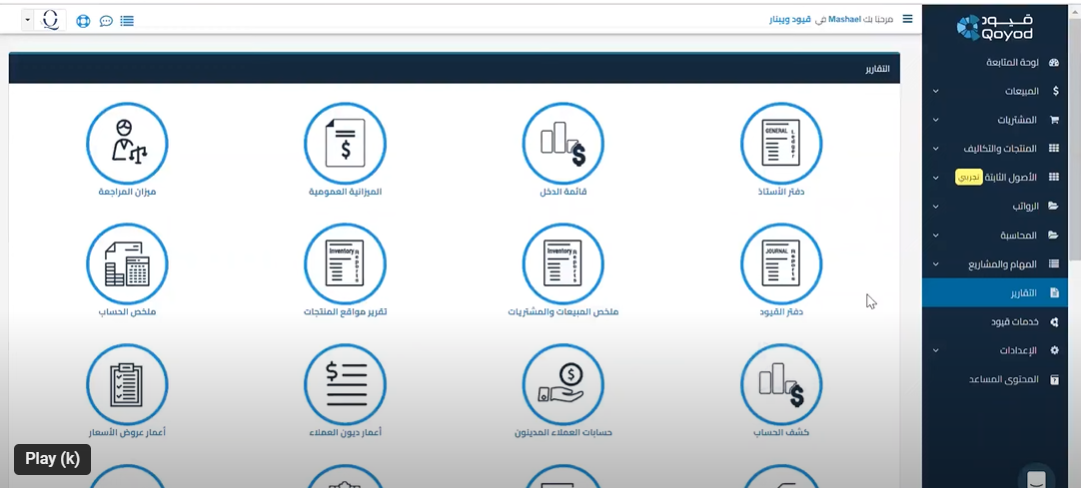Click the Account Statement (كشف الحساب) label
Screen dimensions: 1081x488
coord(781,433)
